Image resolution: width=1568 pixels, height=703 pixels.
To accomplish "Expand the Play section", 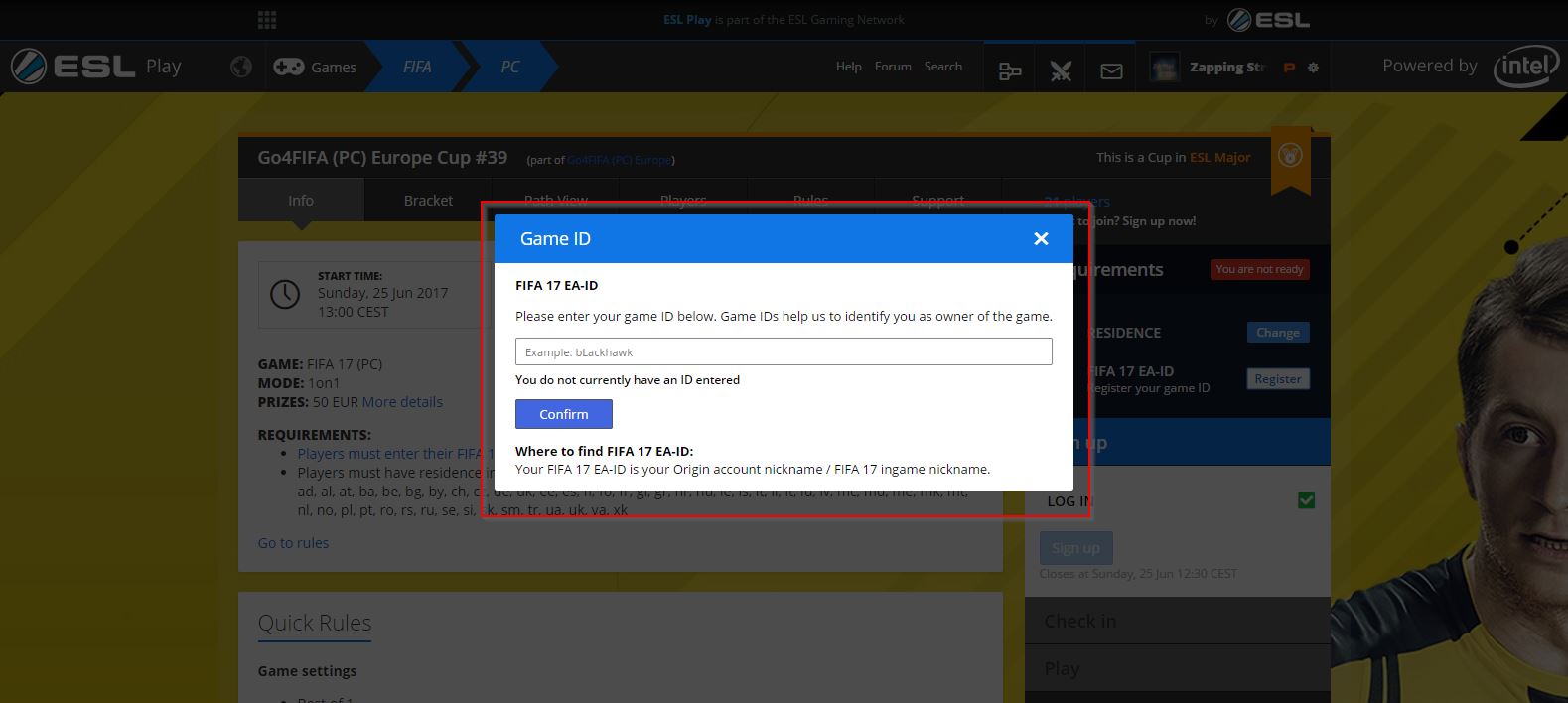I will pos(1178,669).
